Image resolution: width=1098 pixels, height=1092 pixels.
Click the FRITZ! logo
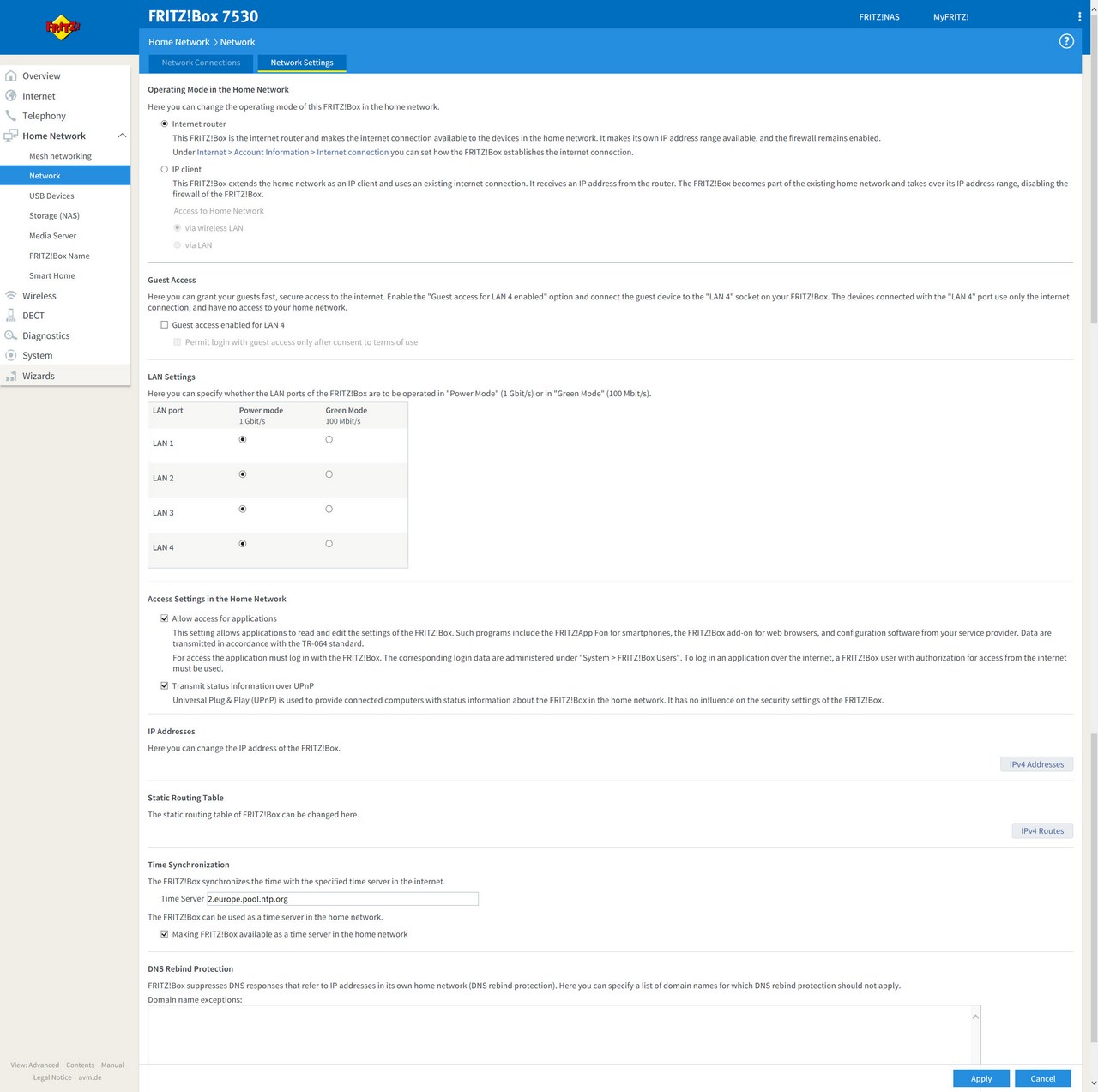click(x=63, y=27)
